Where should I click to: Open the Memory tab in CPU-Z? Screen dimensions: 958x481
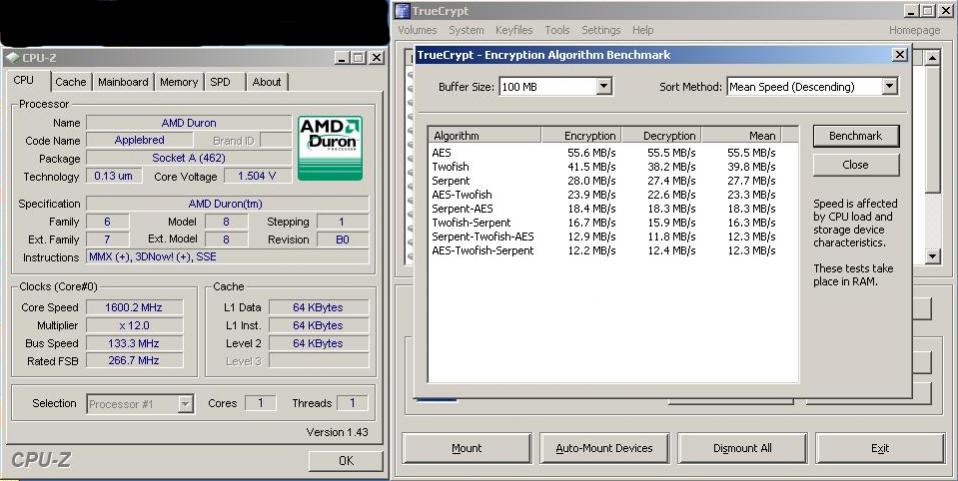tap(178, 82)
